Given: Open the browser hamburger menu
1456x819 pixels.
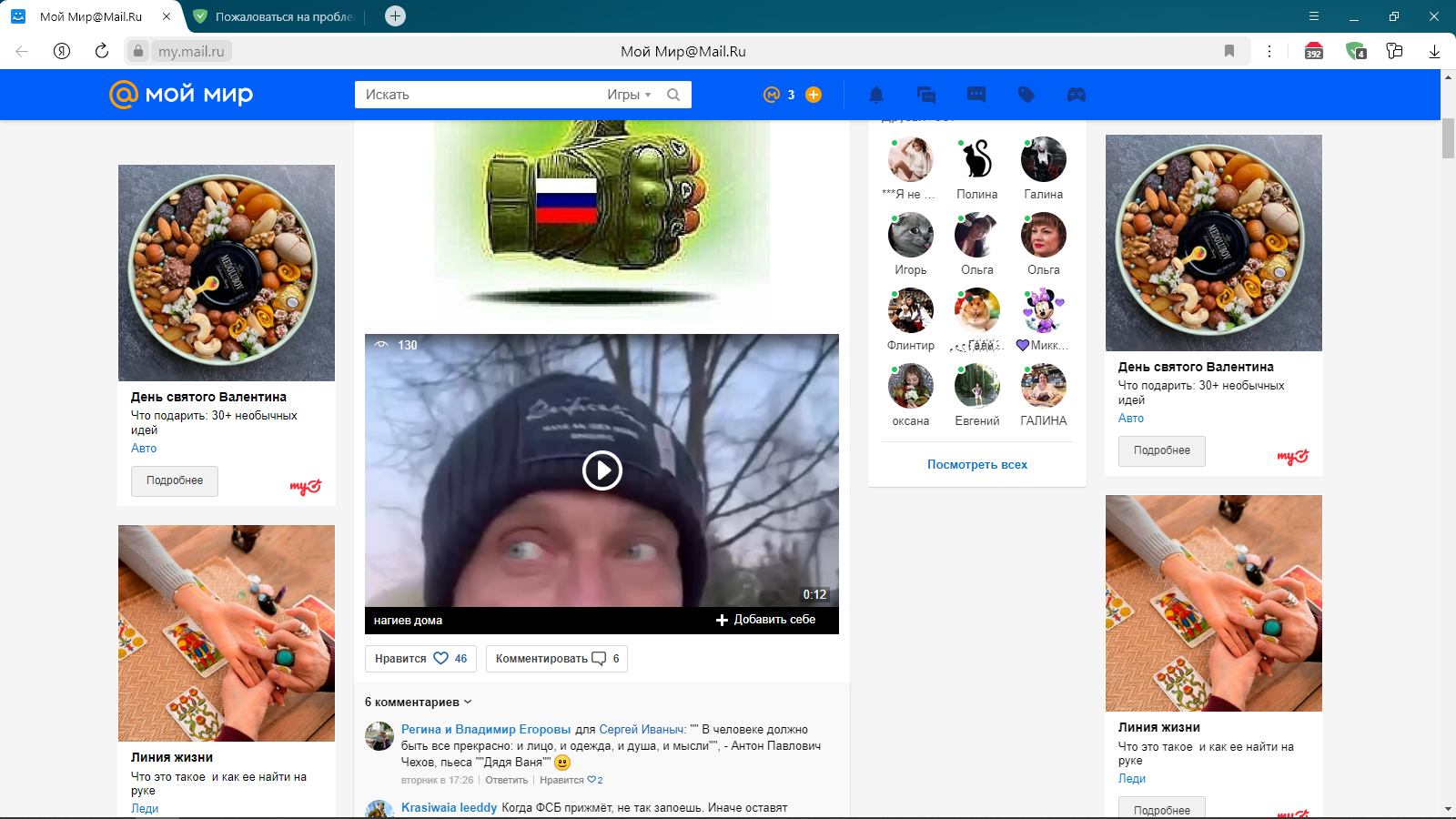Looking at the screenshot, I should click(x=1313, y=15).
